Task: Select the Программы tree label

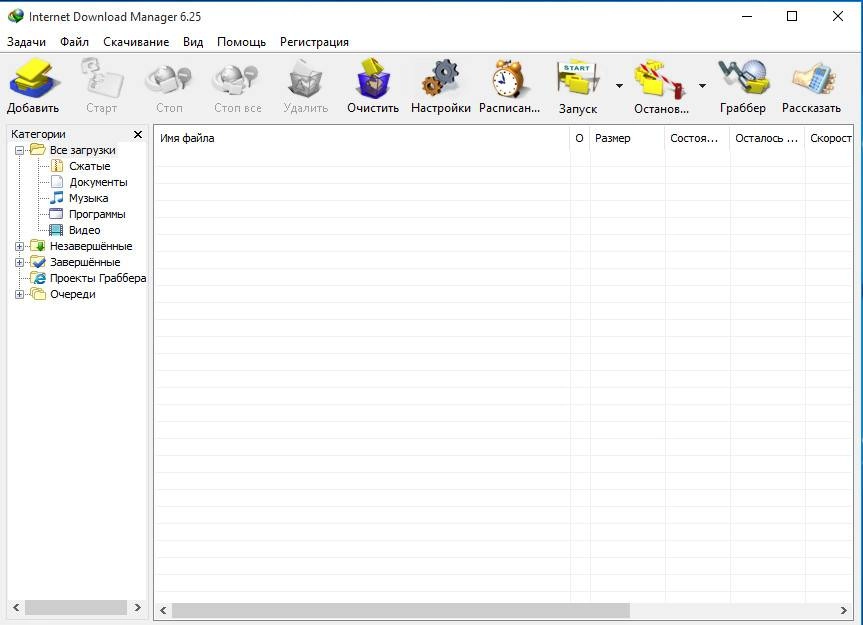Action: pyautogui.click(x=97, y=214)
